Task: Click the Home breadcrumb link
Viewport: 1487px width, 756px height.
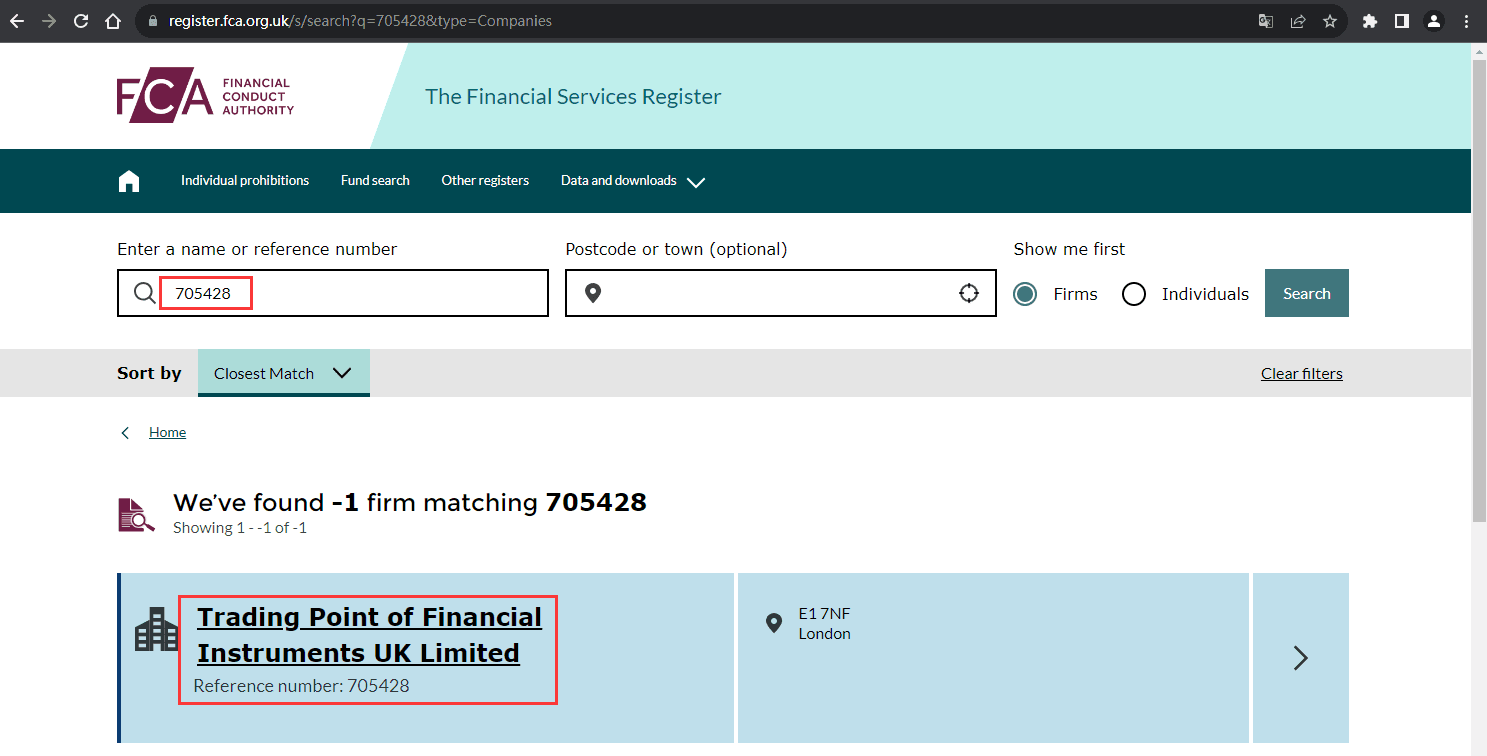Action: 167,432
